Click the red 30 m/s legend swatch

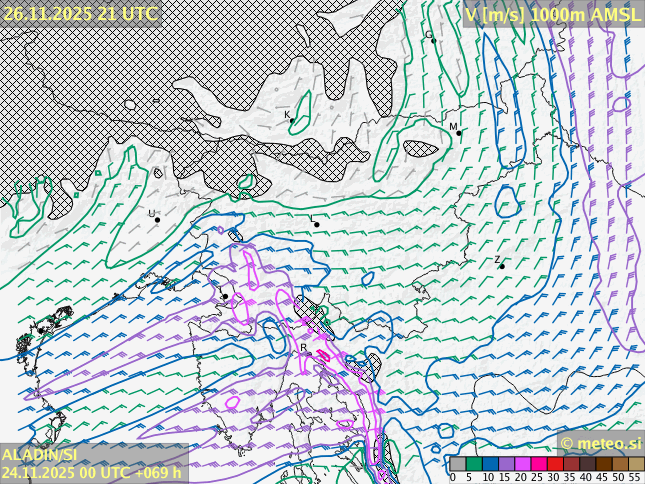555,464
